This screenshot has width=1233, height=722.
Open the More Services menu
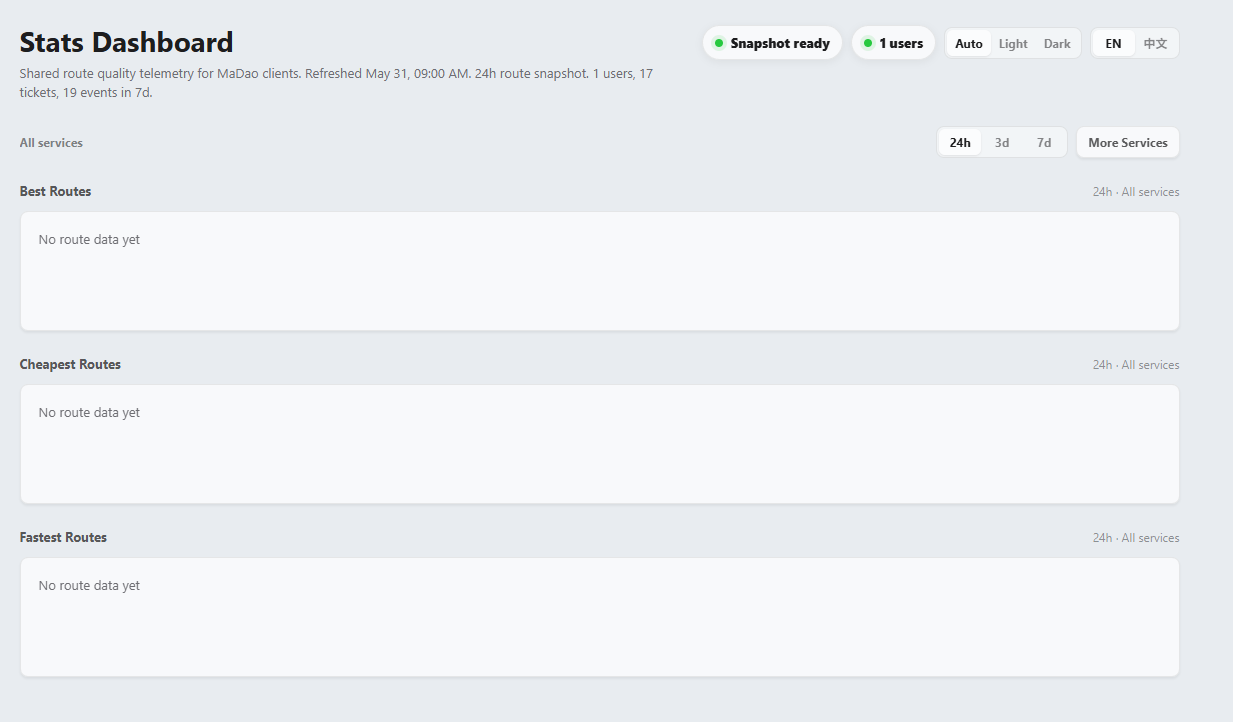click(1128, 142)
